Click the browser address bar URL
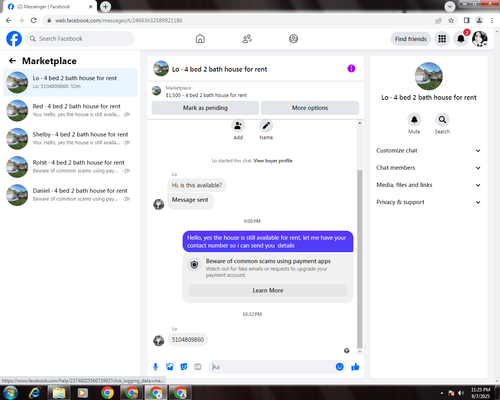Screen dimensions: 500x400 (119, 21)
